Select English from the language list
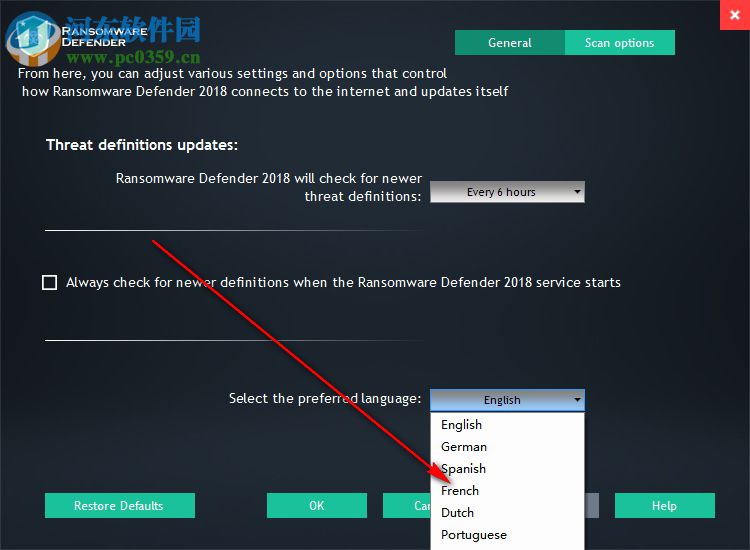This screenshot has height=550, width=750. click(507, 425)
